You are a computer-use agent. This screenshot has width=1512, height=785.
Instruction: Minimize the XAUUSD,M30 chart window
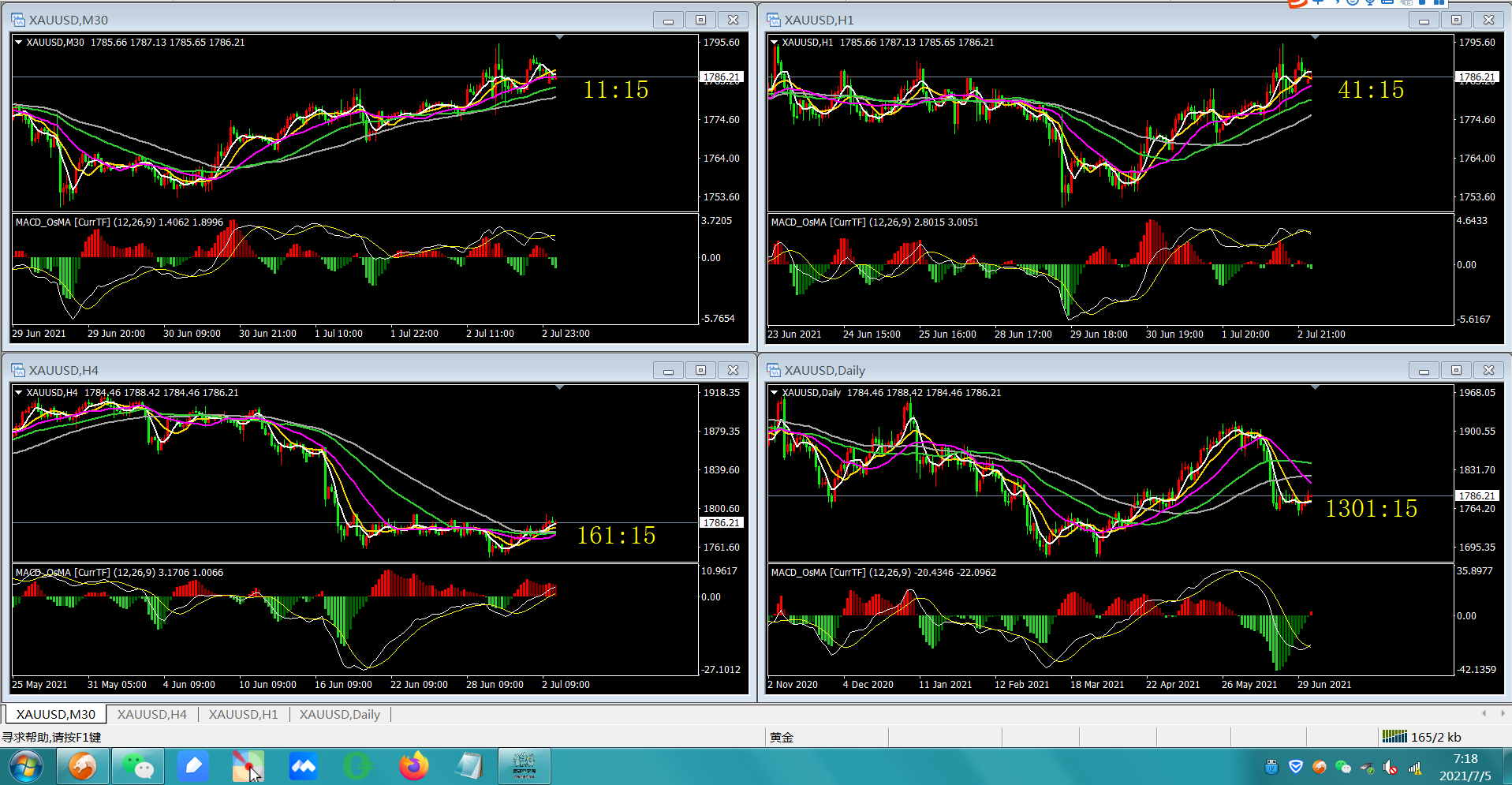tap(668, 20)
